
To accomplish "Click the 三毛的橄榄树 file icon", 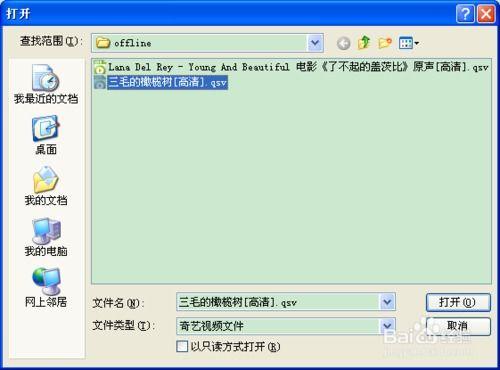I will [x=100, y=82].
